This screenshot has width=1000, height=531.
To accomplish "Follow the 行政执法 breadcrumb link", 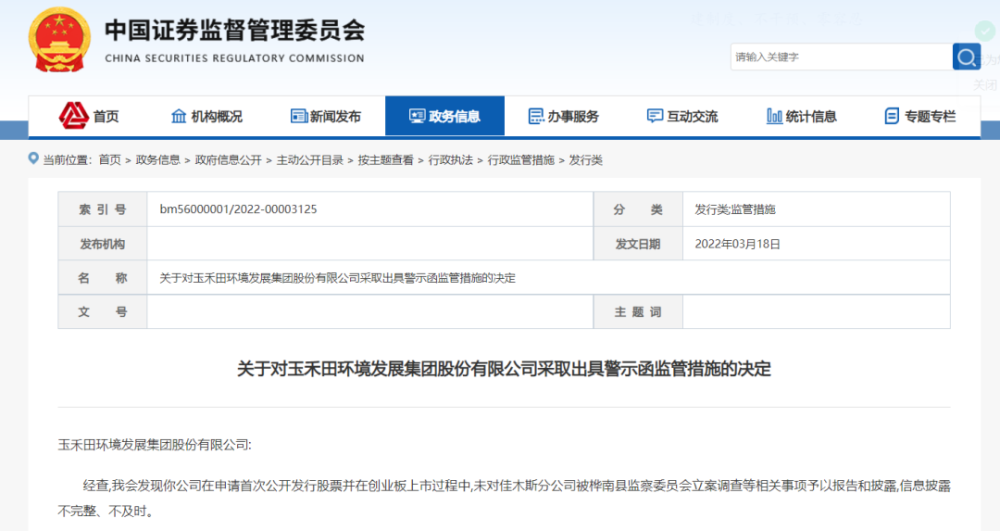I will pyautogui.click(x=451, y=160).
